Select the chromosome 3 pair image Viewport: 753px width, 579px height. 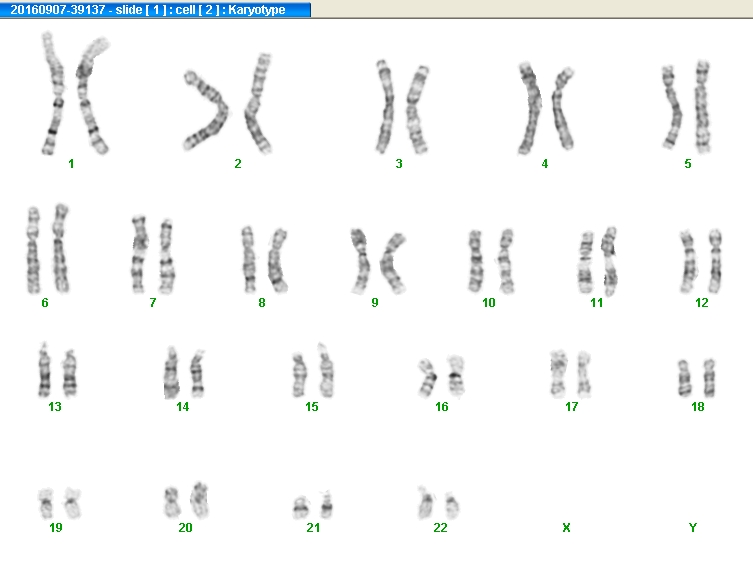coord(402,107)
